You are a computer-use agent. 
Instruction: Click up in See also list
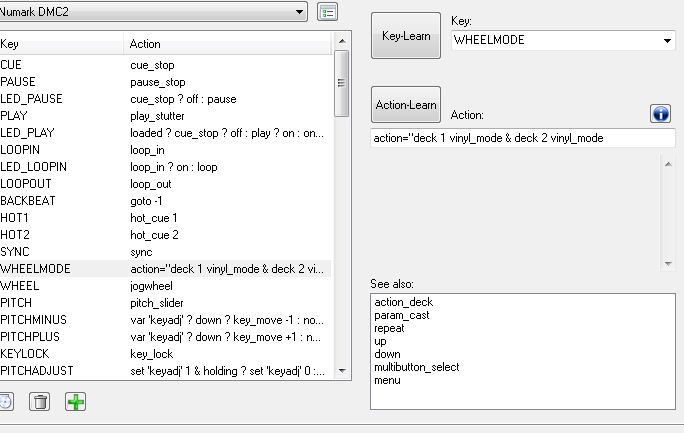tap(380, 341)
